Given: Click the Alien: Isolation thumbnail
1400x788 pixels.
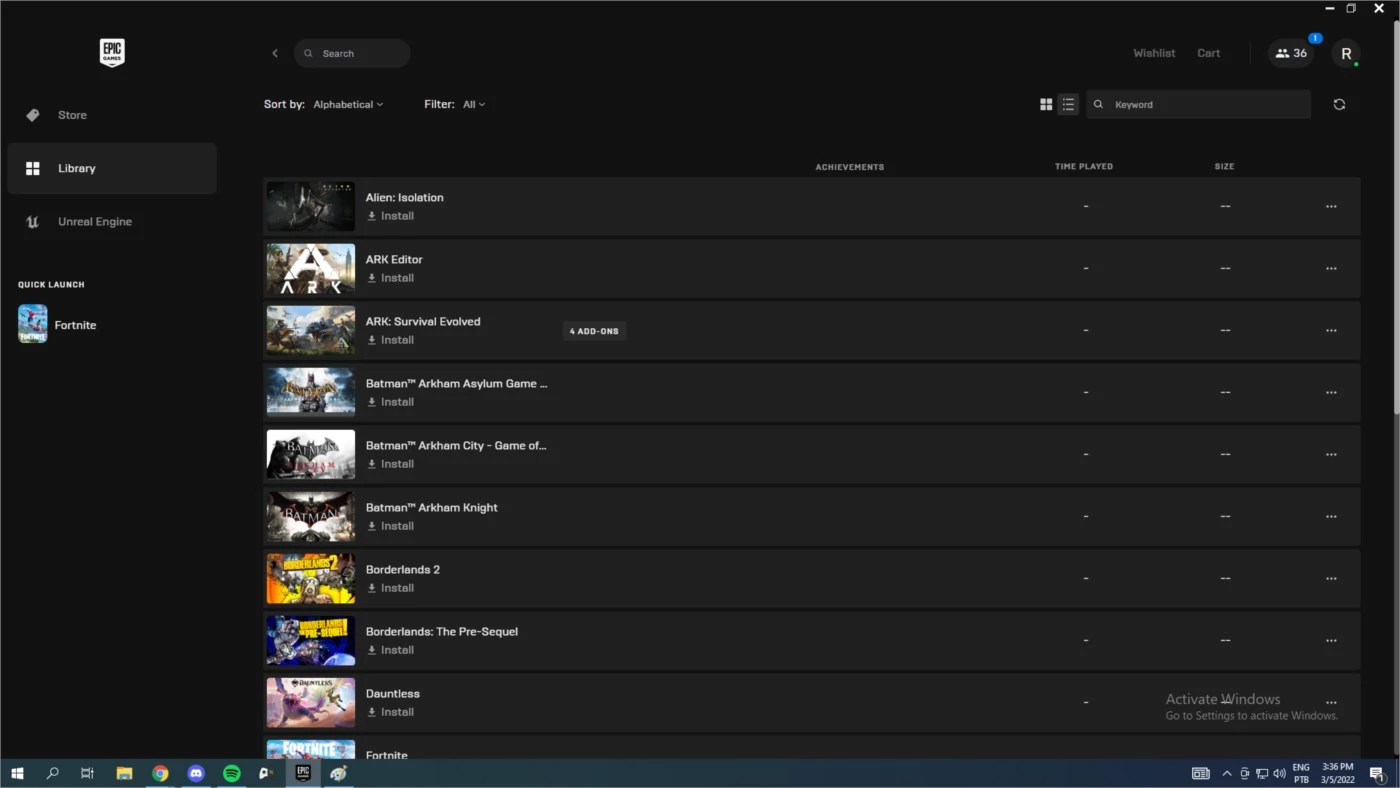Looking at the screenshot, I should [311, 206].
